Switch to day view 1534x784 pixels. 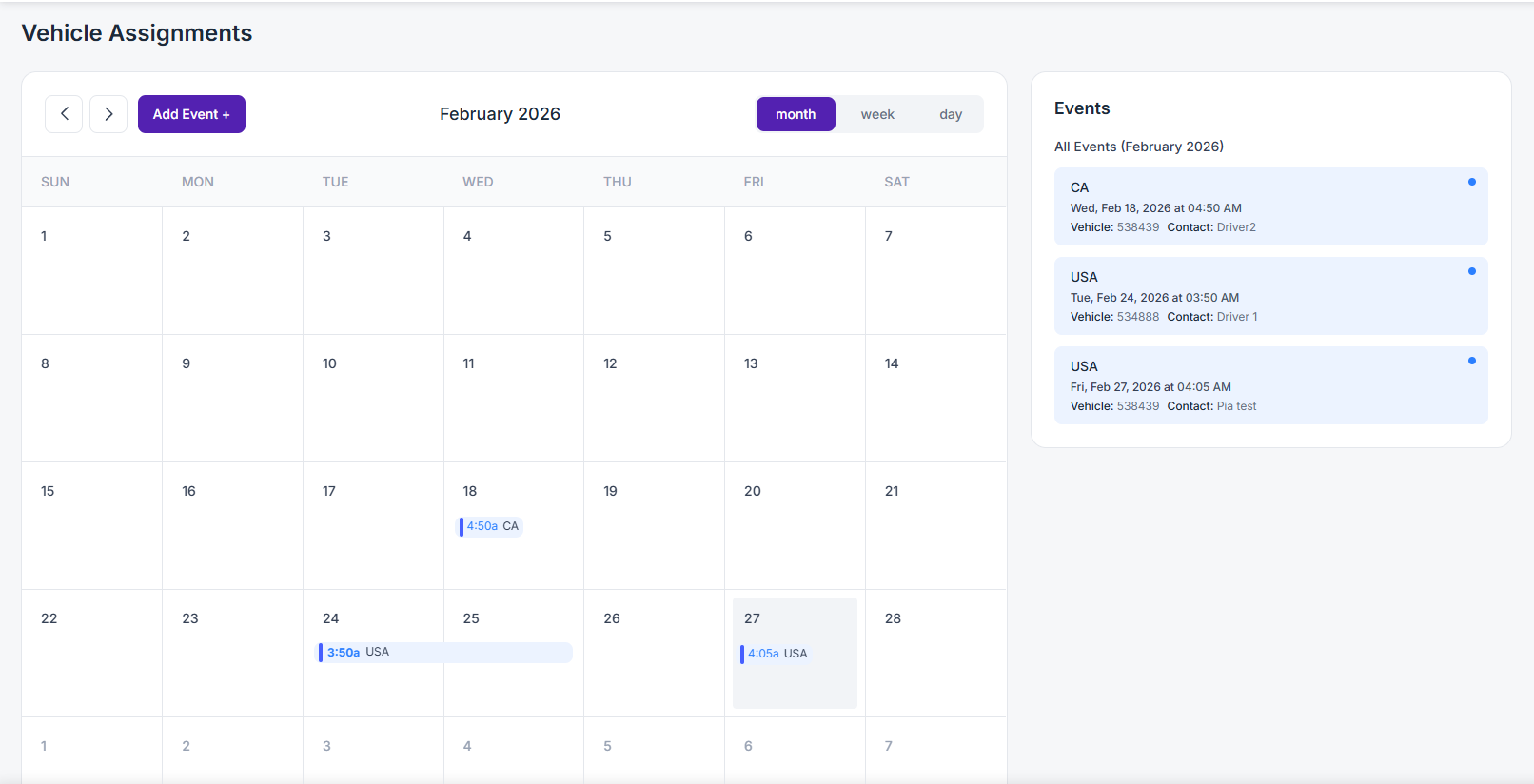point(950,114)
